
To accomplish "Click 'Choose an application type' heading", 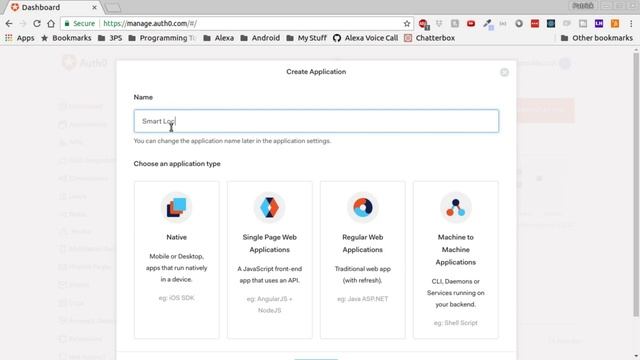I will [177, 164].
